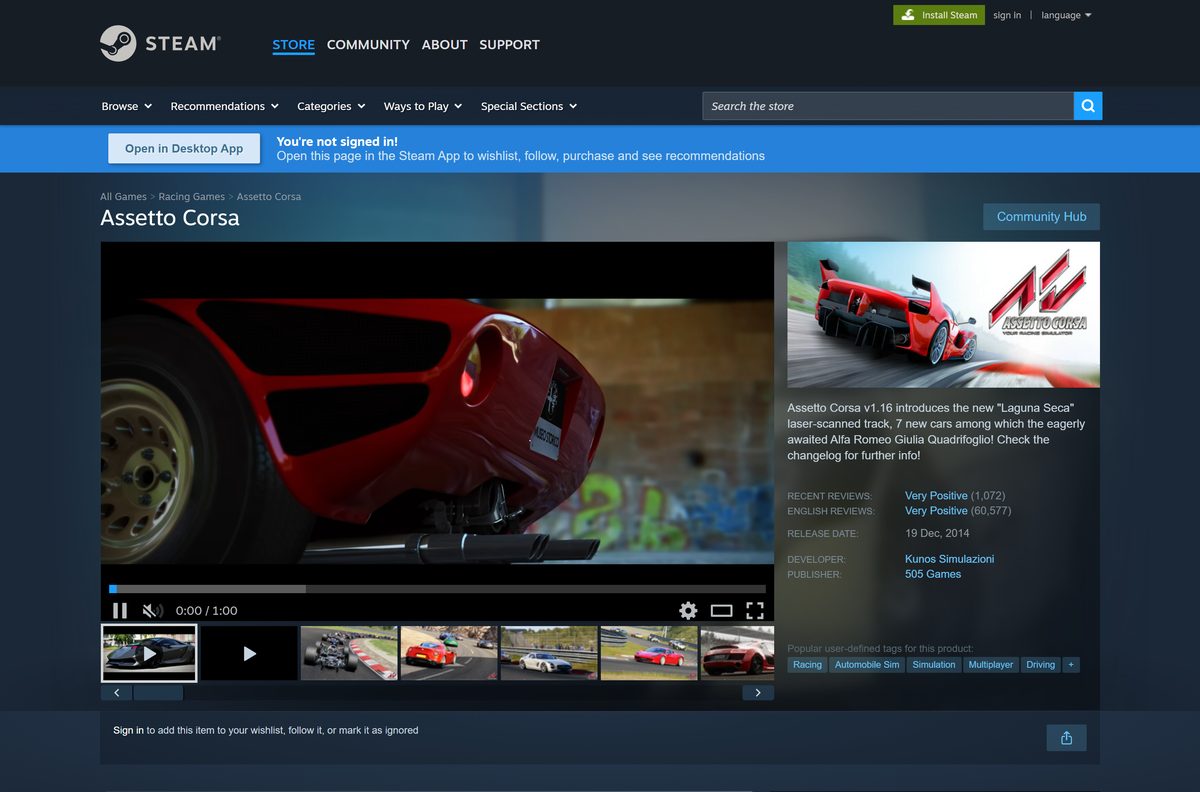
Task: Click the left arrow of thumbnail strip
Action: 116,692
